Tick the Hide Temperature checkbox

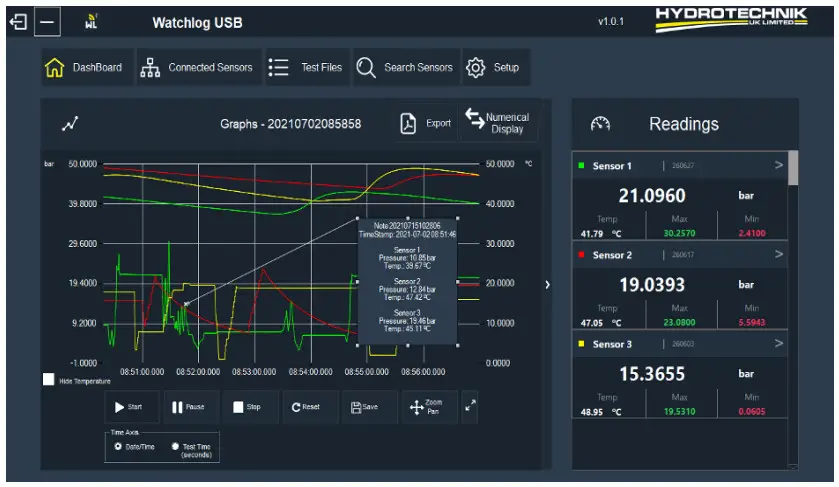(x=49, y=379)
